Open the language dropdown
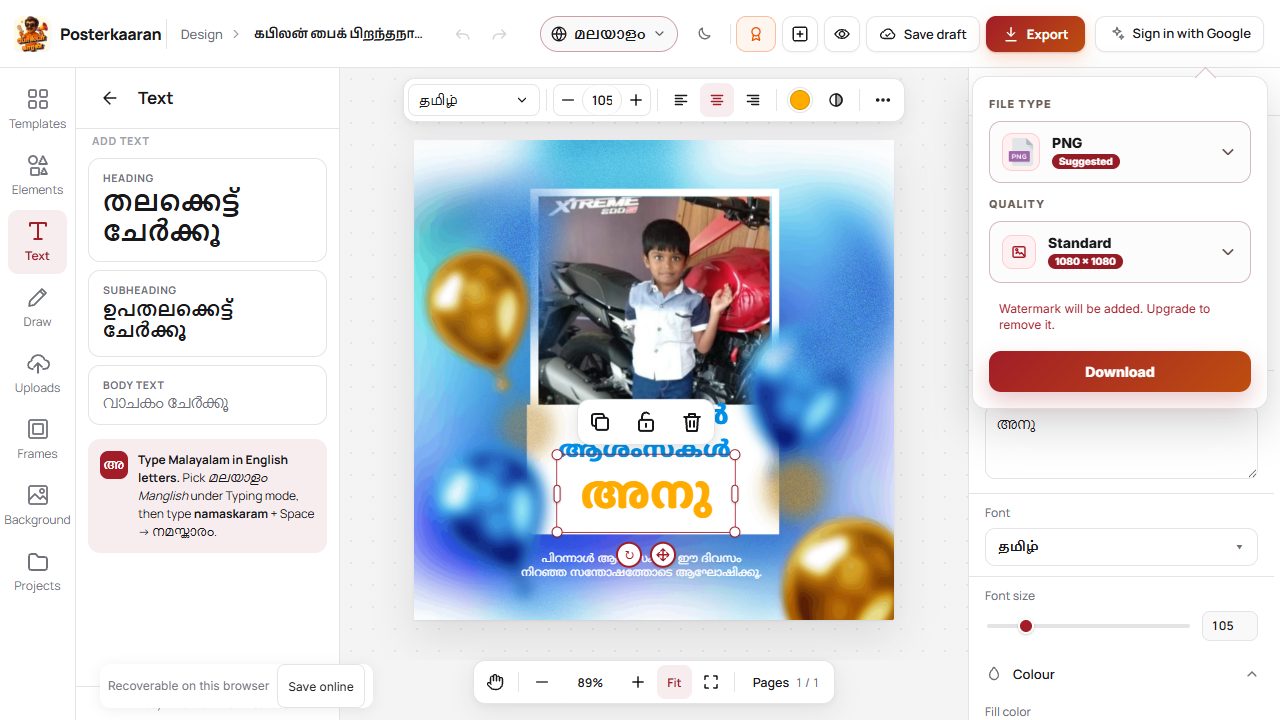Image resolution: width=1280 pixels, height=720 pixels. point(609,34)
